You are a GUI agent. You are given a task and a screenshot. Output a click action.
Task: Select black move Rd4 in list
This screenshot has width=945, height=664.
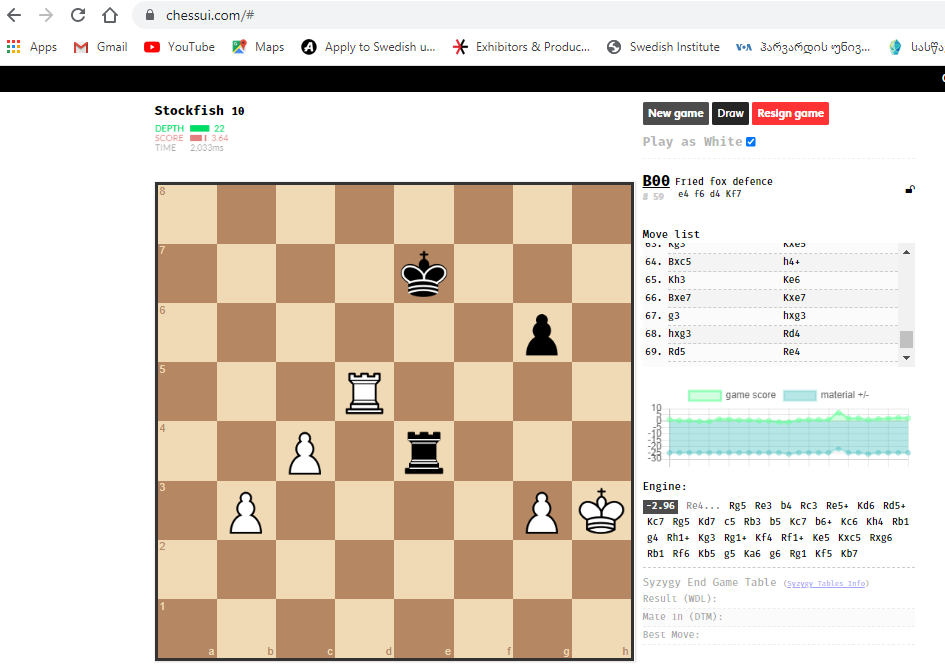[x=791, y=334]
